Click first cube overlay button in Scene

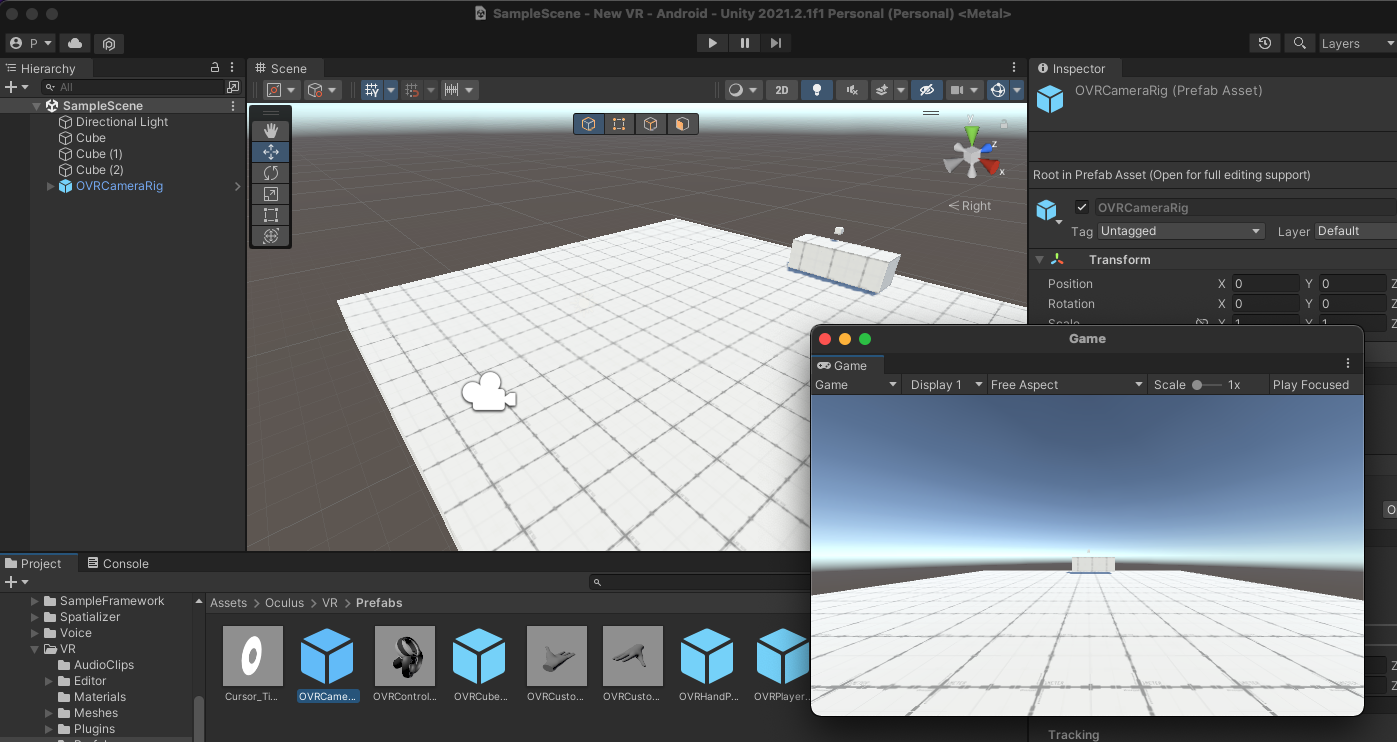click(x=589, y=124)
